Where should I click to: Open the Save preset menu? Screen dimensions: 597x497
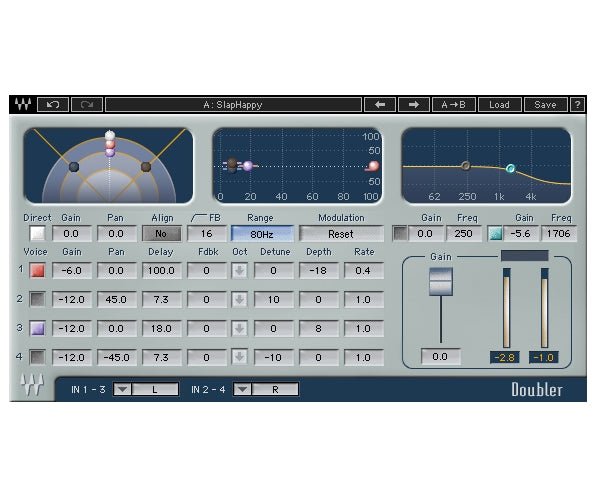[x=545, y=104]
